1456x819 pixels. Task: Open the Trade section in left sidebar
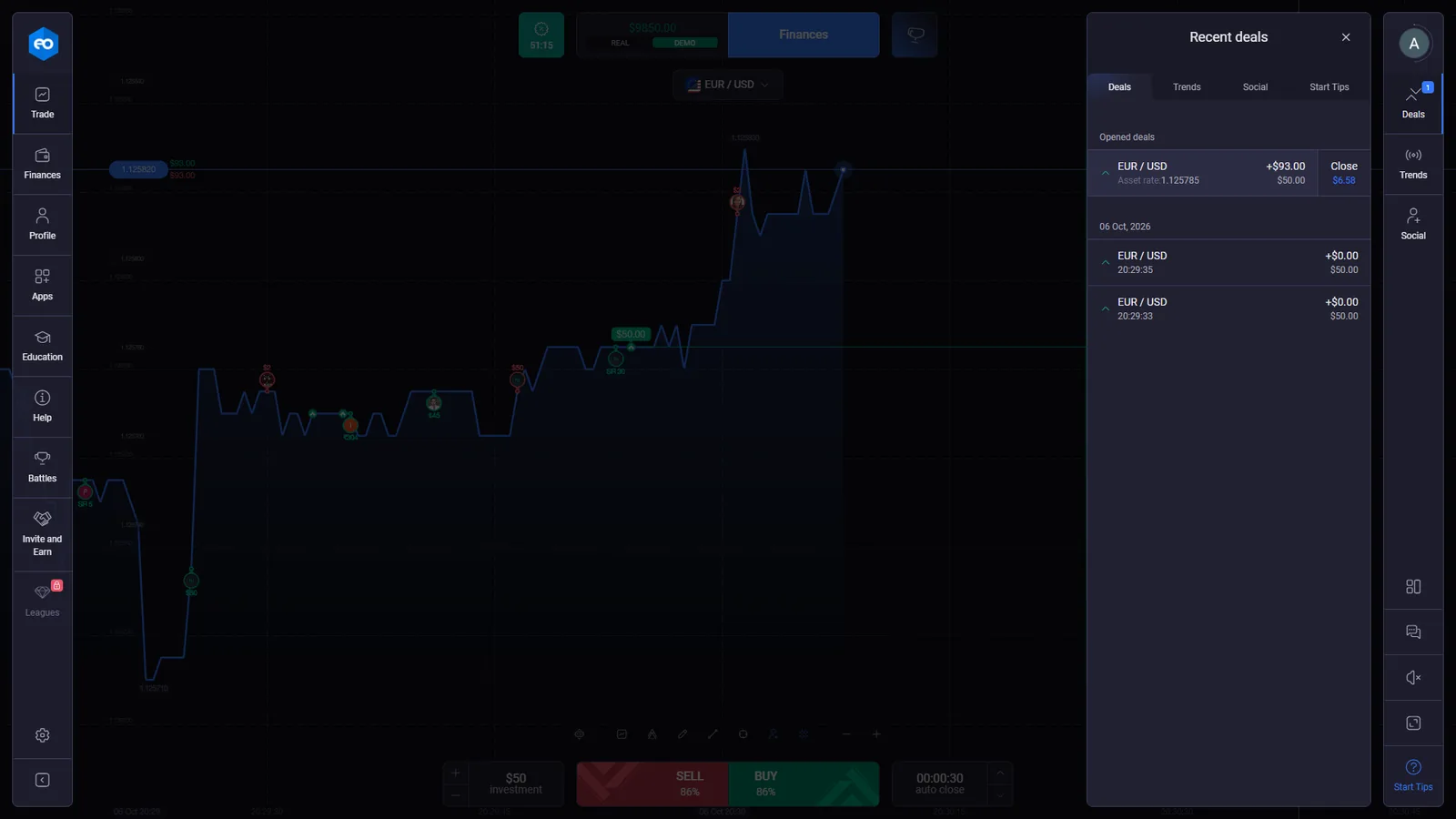[43, 104]
